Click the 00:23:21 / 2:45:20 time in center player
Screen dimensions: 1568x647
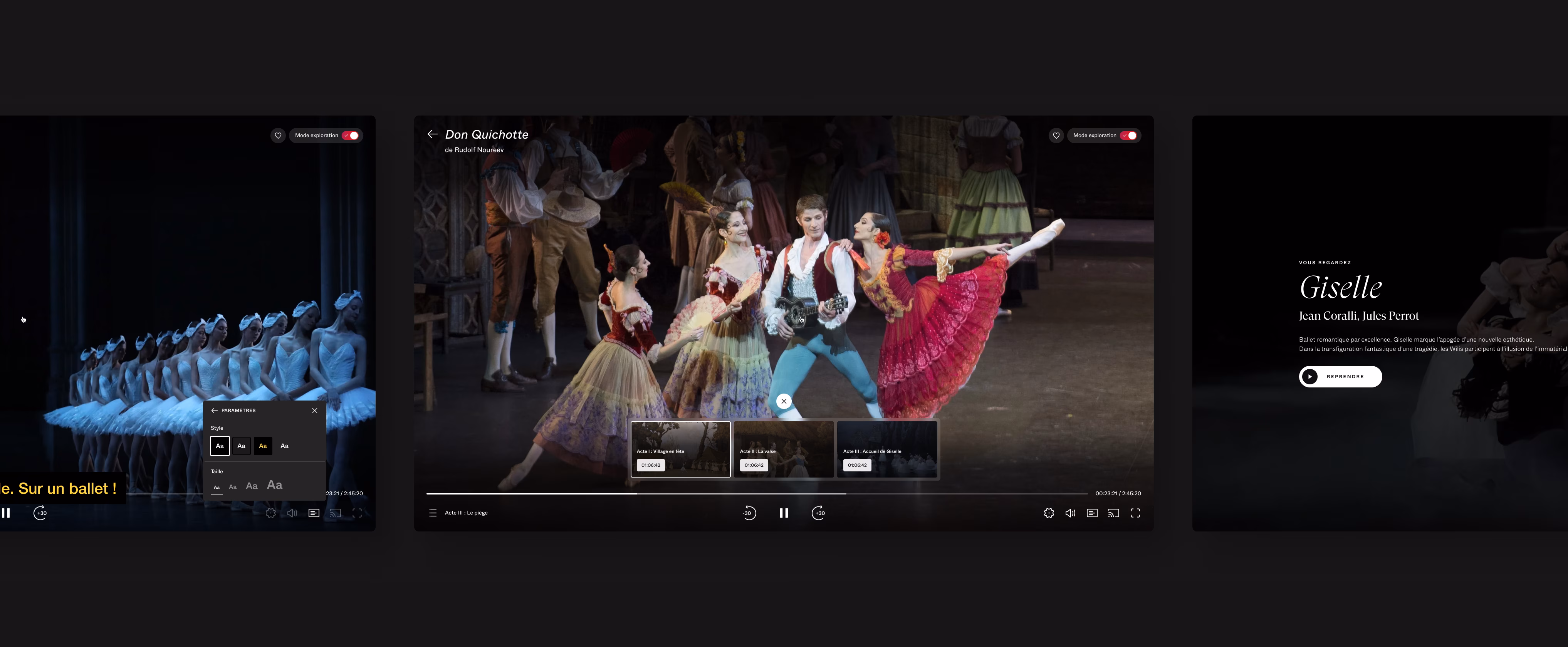coord(1118,494)
